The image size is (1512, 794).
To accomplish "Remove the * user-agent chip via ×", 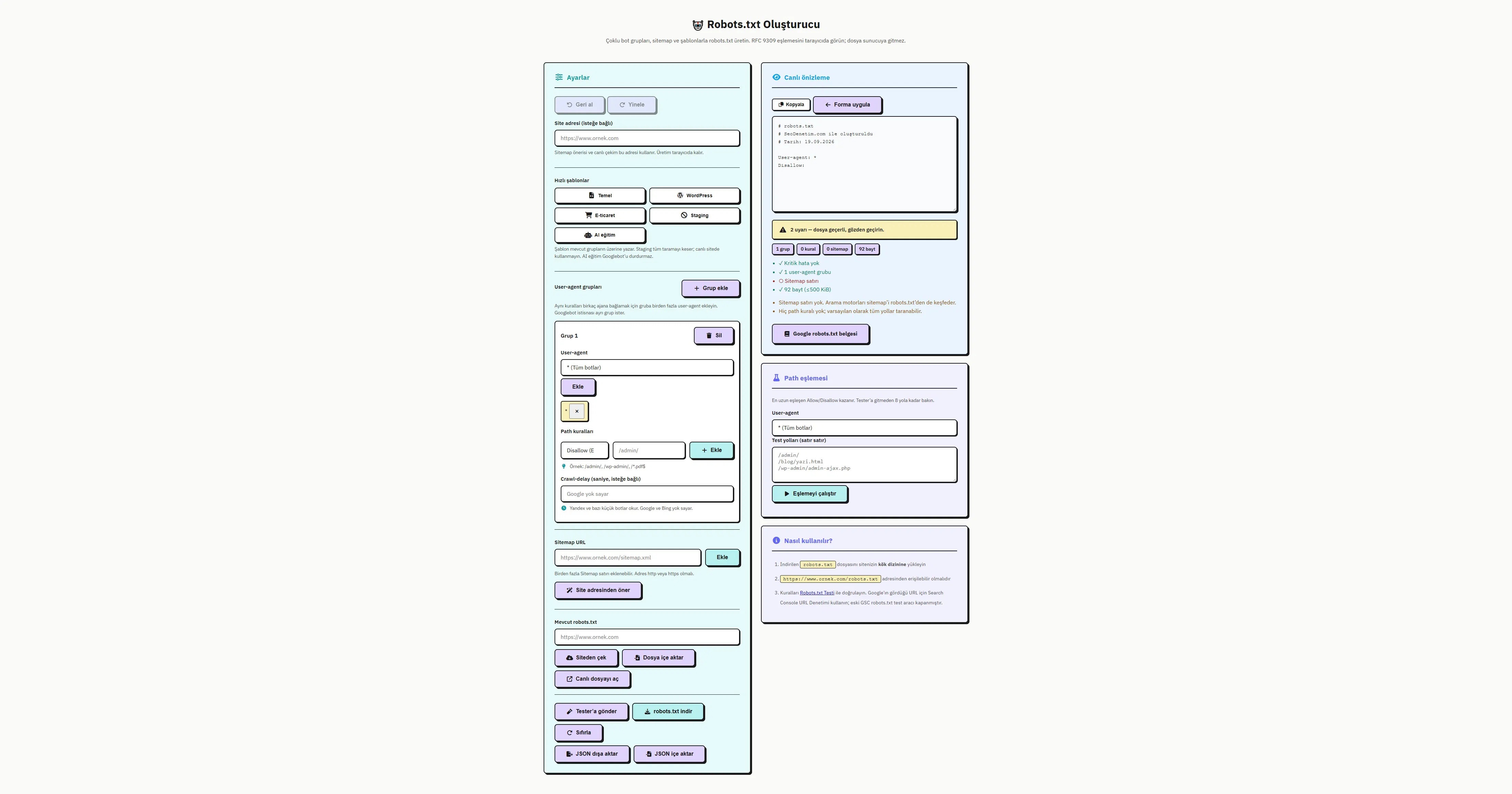I will 577,411.
